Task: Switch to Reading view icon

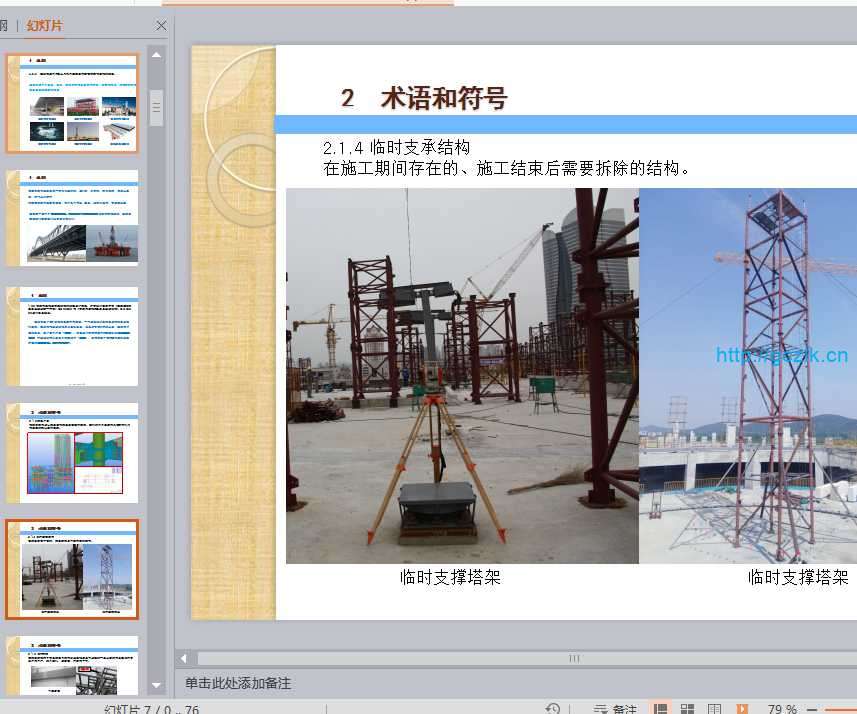Action: (715, 709)
